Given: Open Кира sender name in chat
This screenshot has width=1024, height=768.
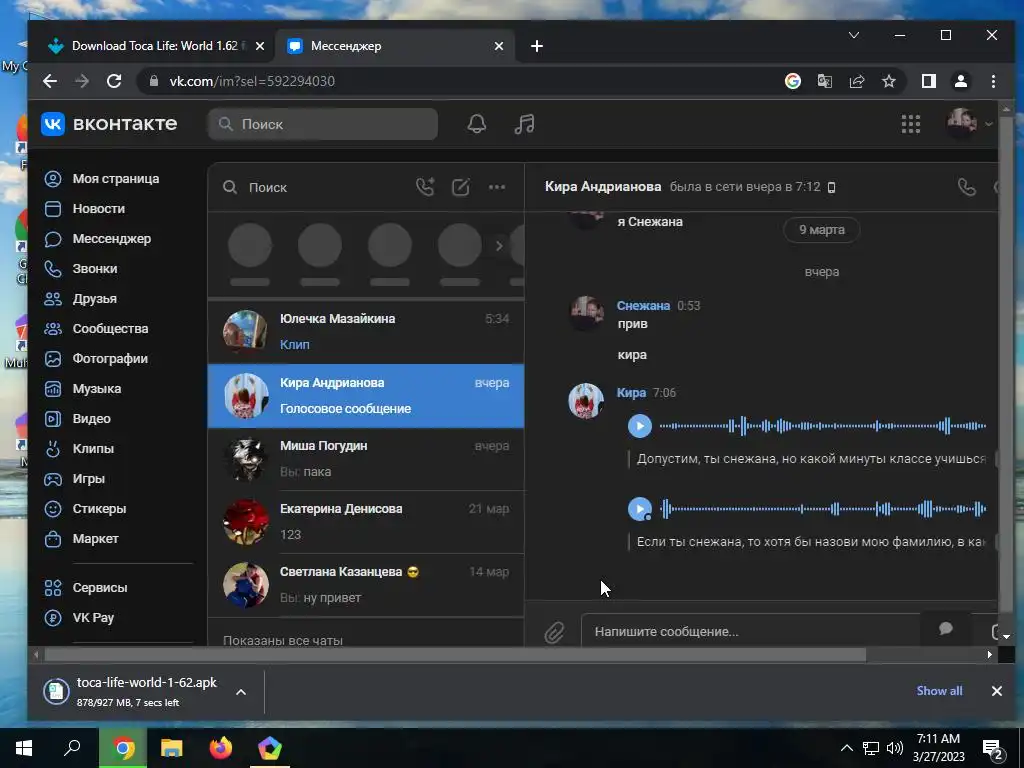Looking at the screenshot, I should [x=631, y=392].
